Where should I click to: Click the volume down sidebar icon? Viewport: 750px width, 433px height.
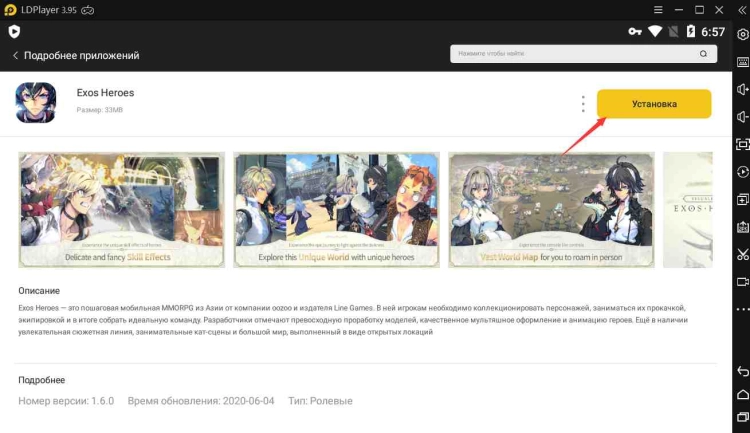pyautogui.click(x=742, y=117)
